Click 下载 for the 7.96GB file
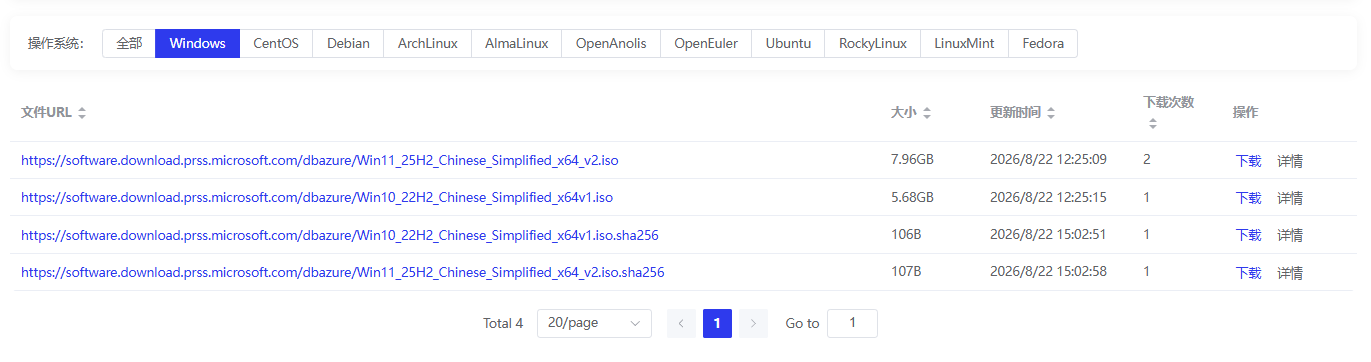 [x=1248, y=161]
